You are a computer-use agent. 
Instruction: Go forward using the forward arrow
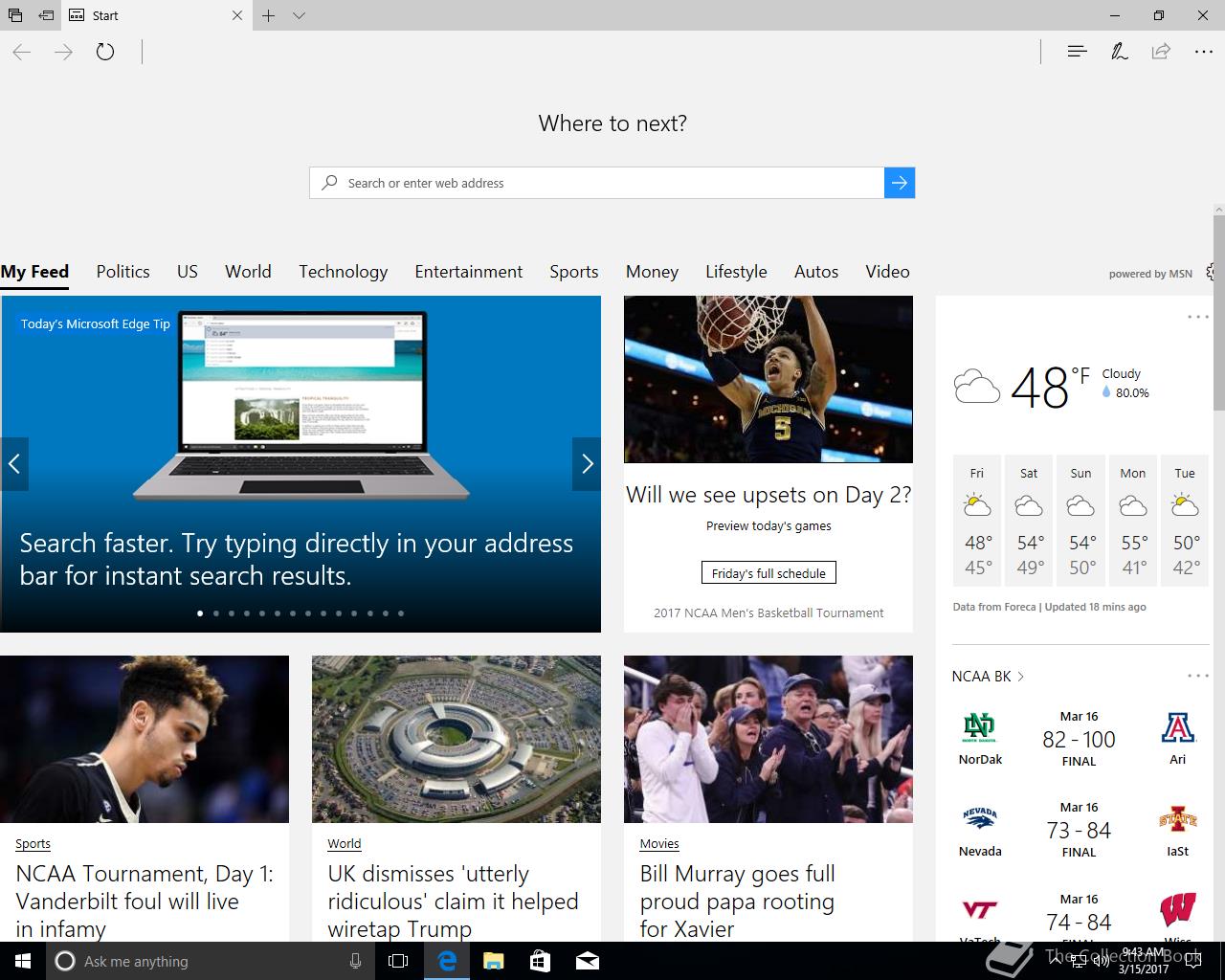click(x=63, y=52)
